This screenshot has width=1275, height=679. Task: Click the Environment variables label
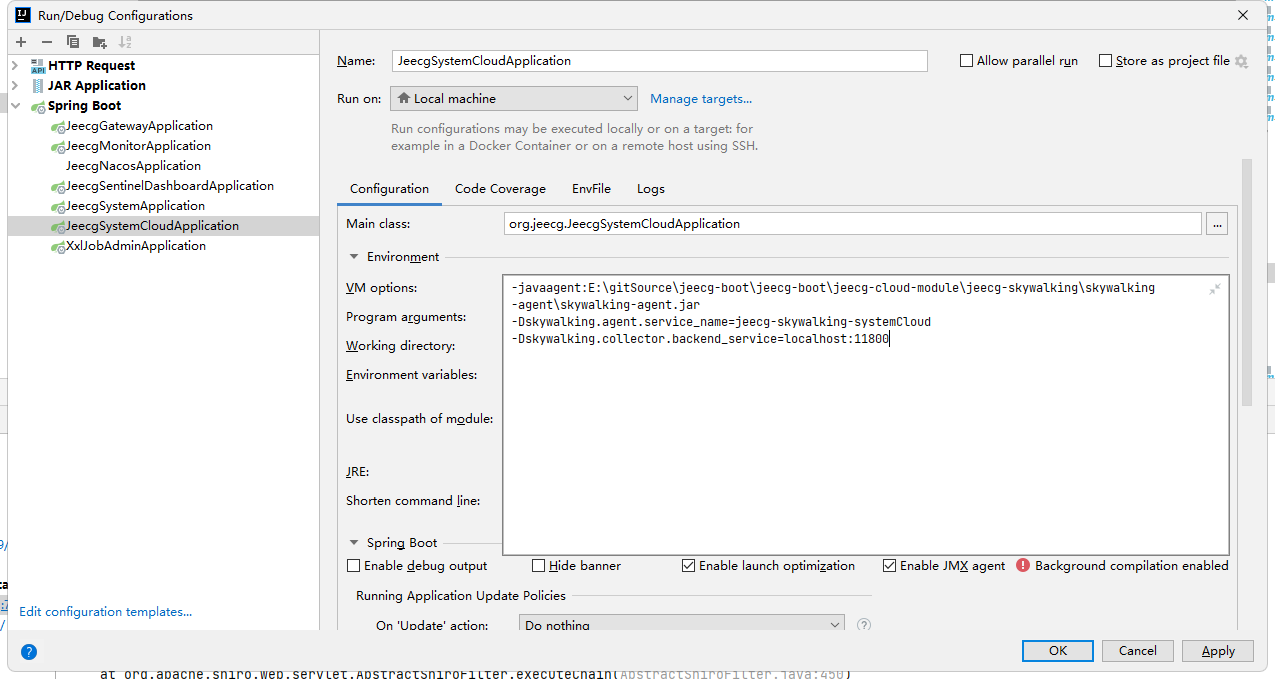(411, 375)
